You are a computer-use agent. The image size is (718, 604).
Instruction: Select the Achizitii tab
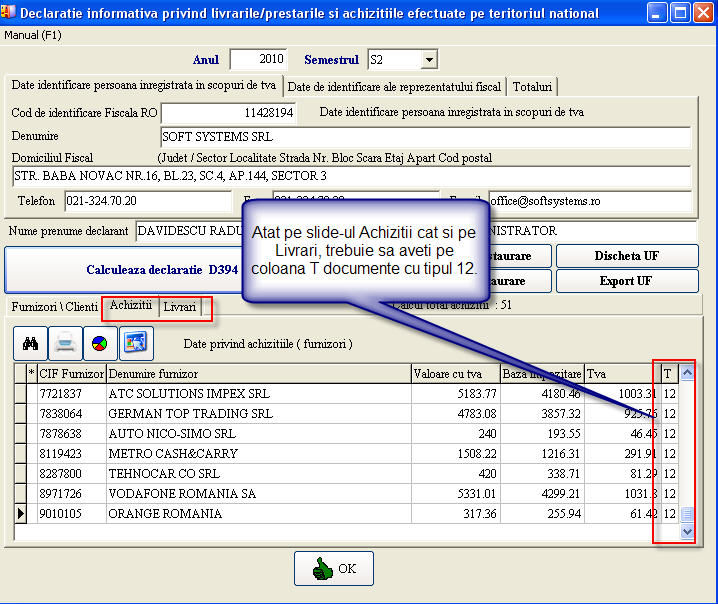pos(130,305)
